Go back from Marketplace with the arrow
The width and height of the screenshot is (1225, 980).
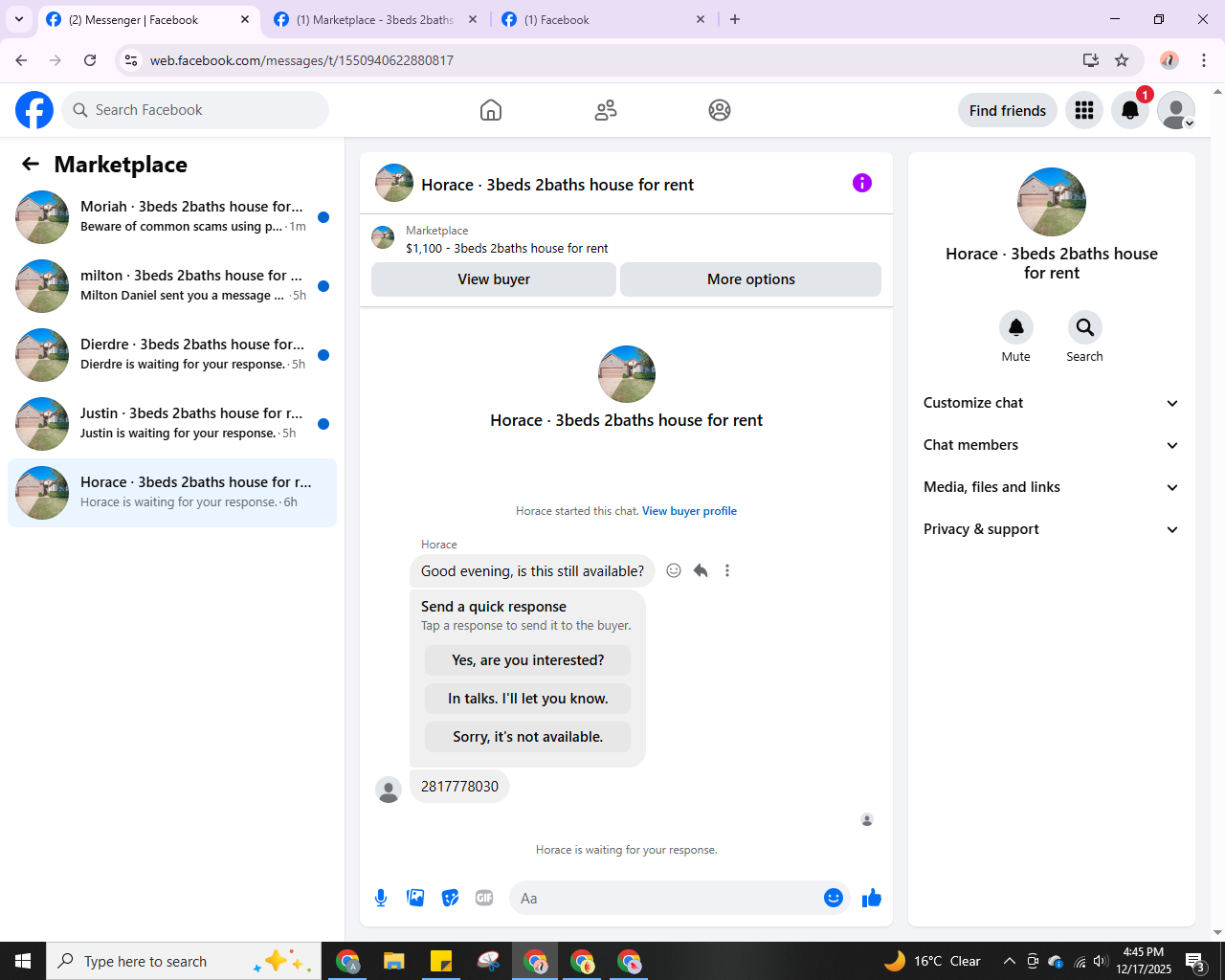point(31,165)
